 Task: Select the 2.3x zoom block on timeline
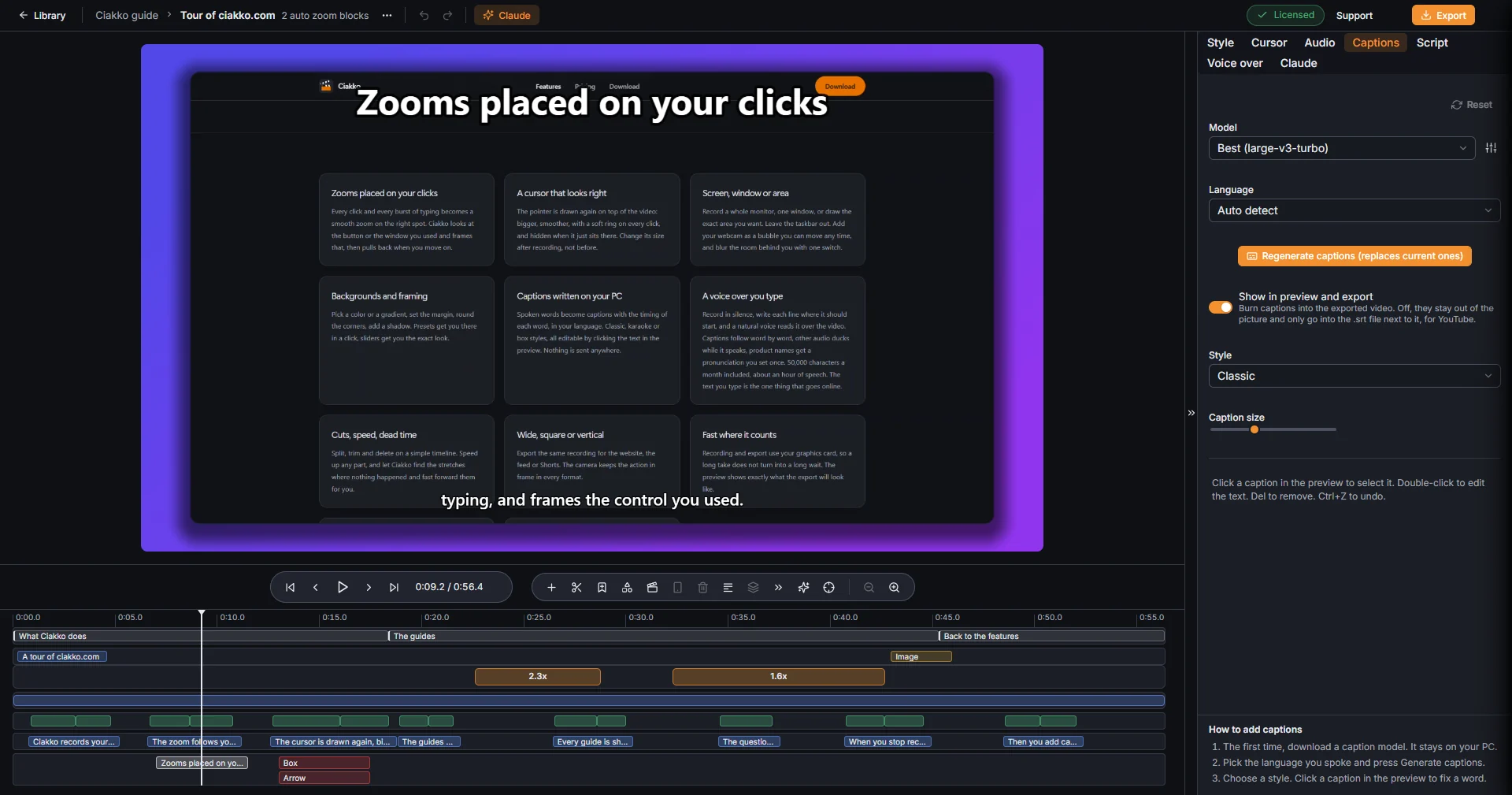click(538, 676)
